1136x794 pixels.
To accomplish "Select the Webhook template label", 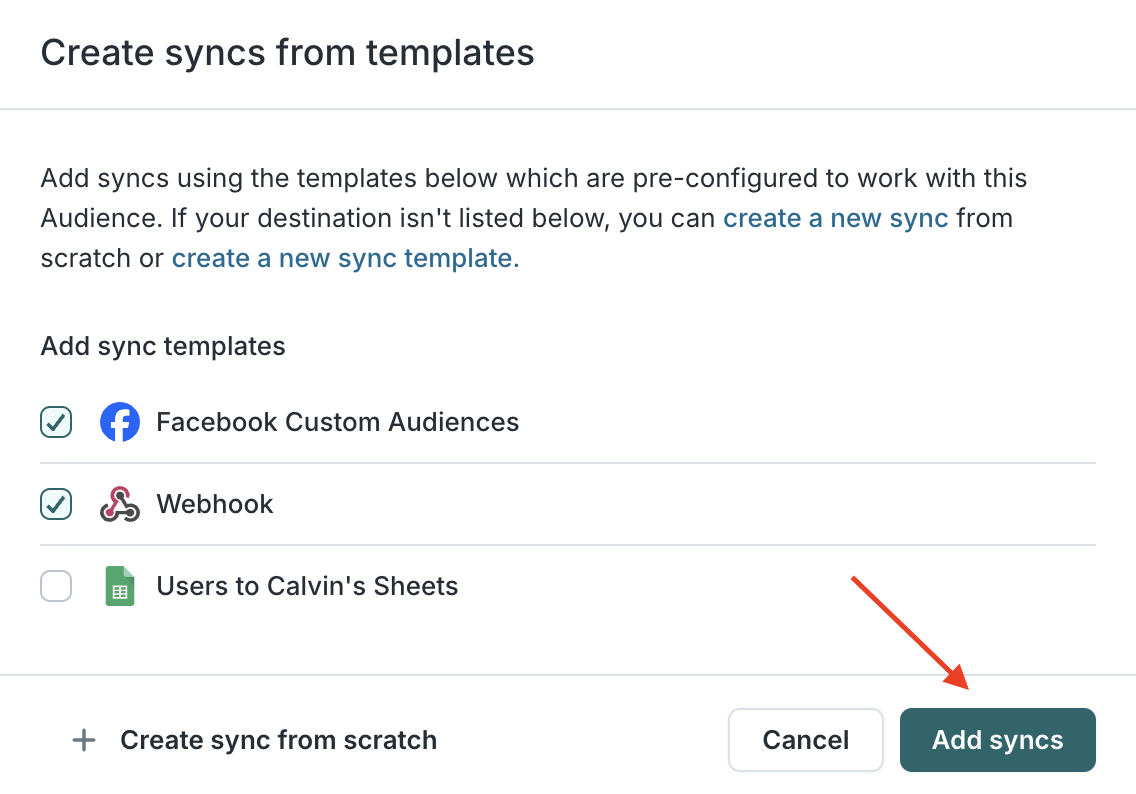I will pos(215,504).
